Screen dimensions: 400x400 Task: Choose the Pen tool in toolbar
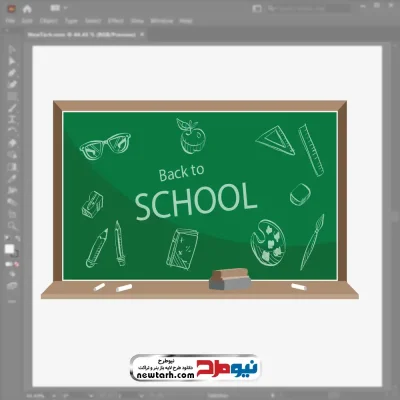12,73
